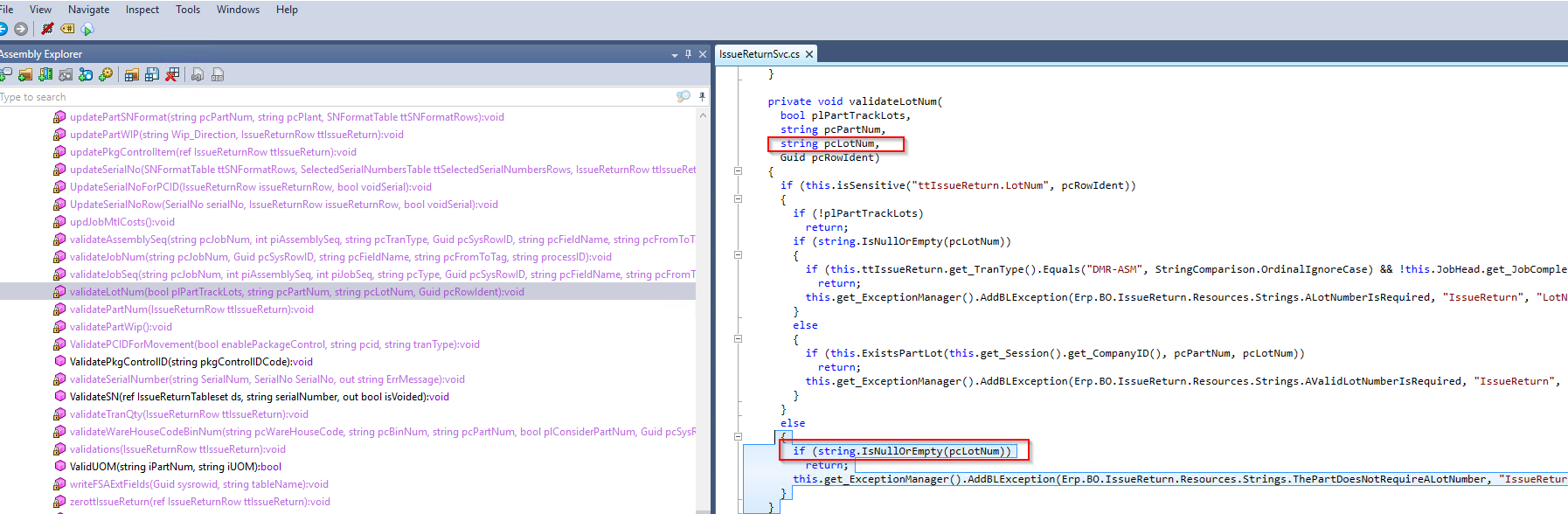Start the symbol server cloud icon
The height and width of the screenshot is (514, 1568).
pyautogui.click(x=87, y=29)
